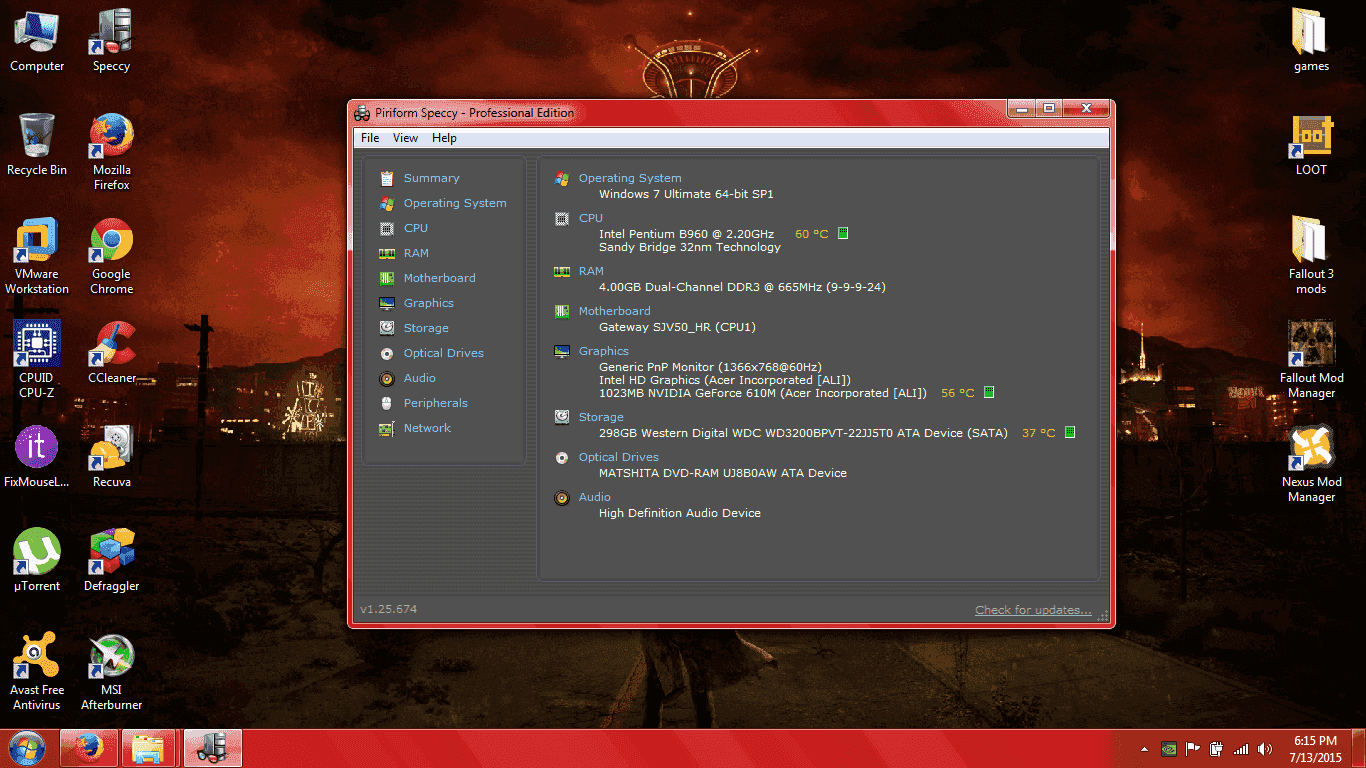This screenshot has height=768, width=1366.
Task: Click the Motherboard chip icon in the summary pane
Action: [562, 311]
